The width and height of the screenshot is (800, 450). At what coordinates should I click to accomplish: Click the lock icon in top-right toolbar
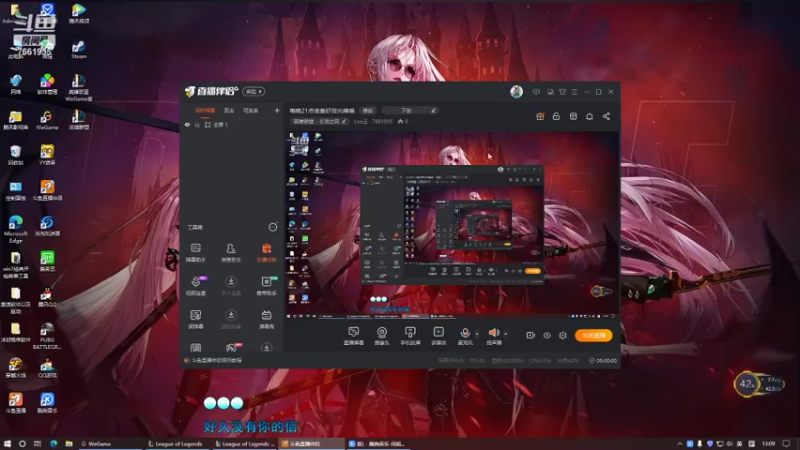(x=556, y=116)
